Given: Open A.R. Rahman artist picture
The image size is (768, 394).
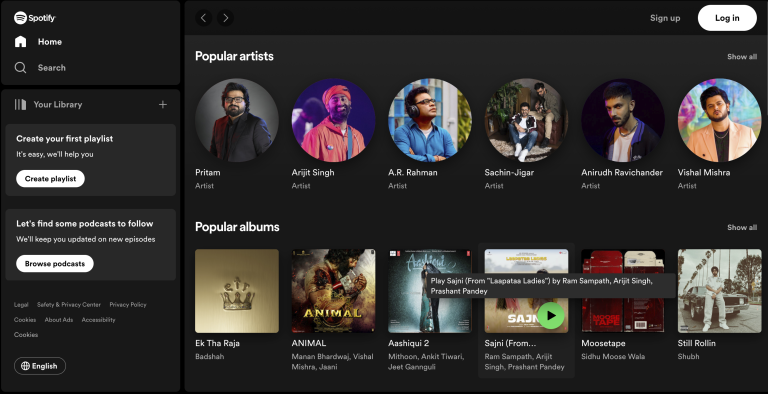Looking at the screenshot, I should click(430, 121).
